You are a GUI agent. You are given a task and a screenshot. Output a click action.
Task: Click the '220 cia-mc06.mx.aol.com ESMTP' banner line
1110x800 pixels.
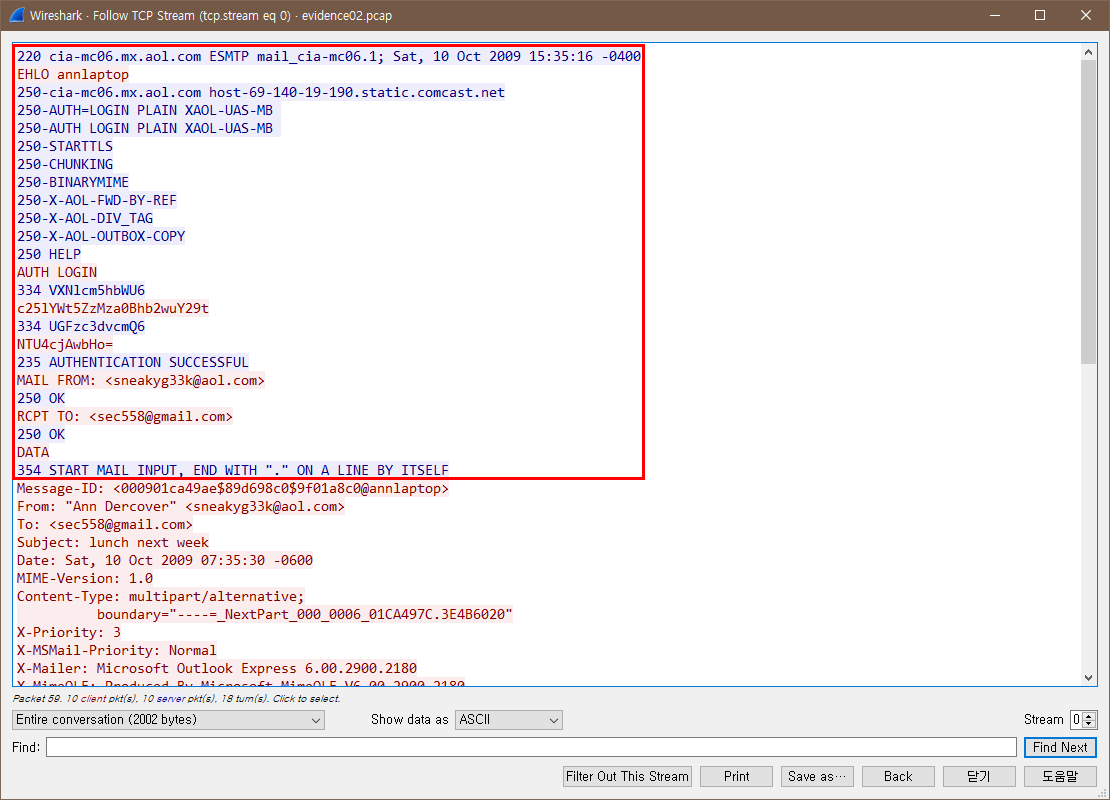pyautogui.click(x=329, y=57)
